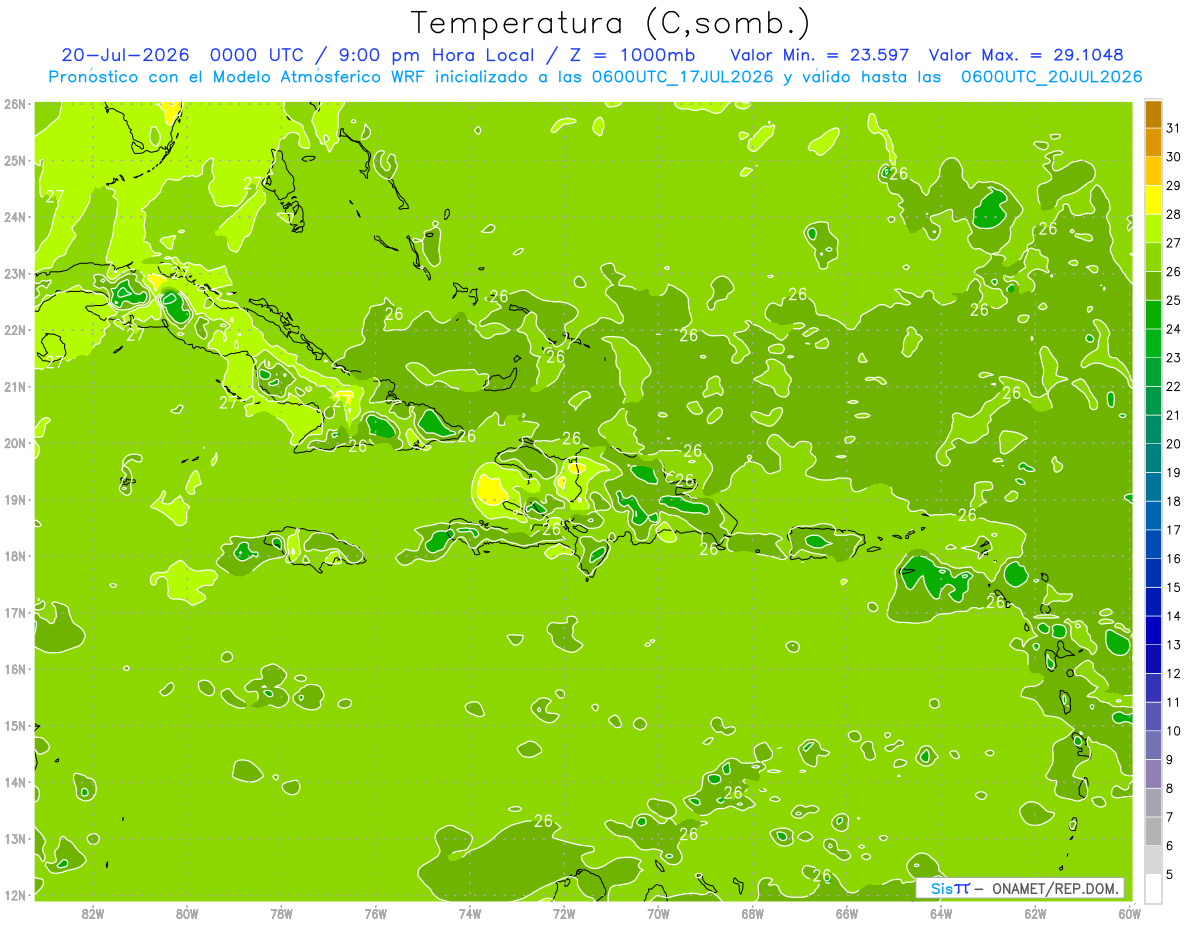The height and width of the screenshot is (927, 1200).
Task: Click the latitude label "12N"
Action: click(15, 895)
